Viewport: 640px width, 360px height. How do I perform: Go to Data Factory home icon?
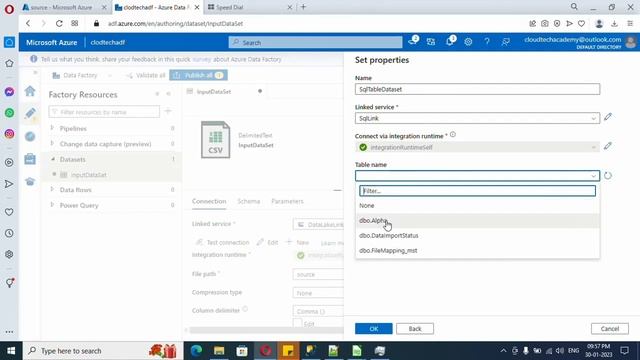pos(30,91)
